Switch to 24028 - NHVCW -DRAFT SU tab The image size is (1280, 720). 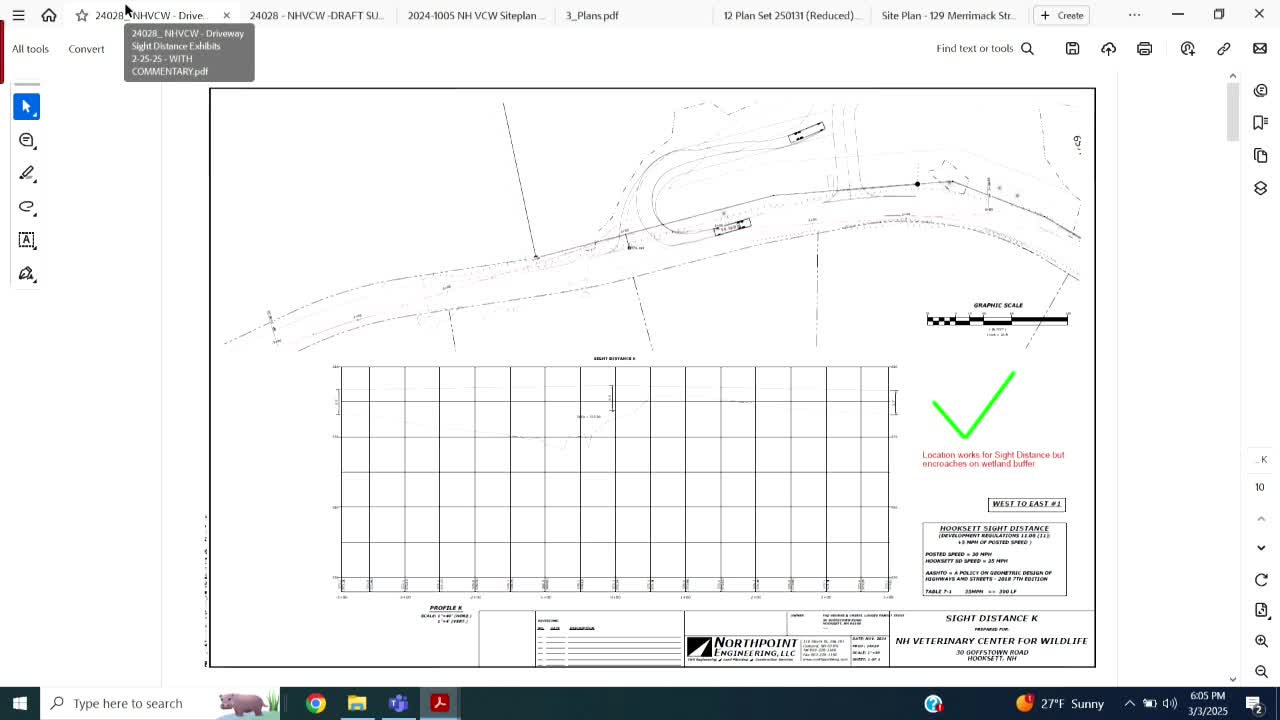point(316,15)
